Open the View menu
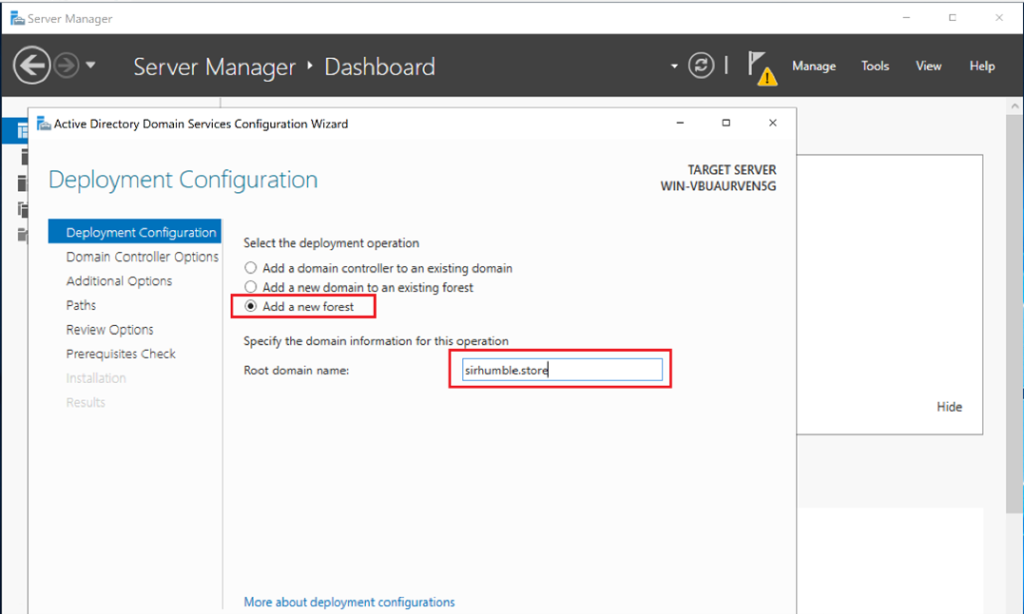 pos(928,66)
